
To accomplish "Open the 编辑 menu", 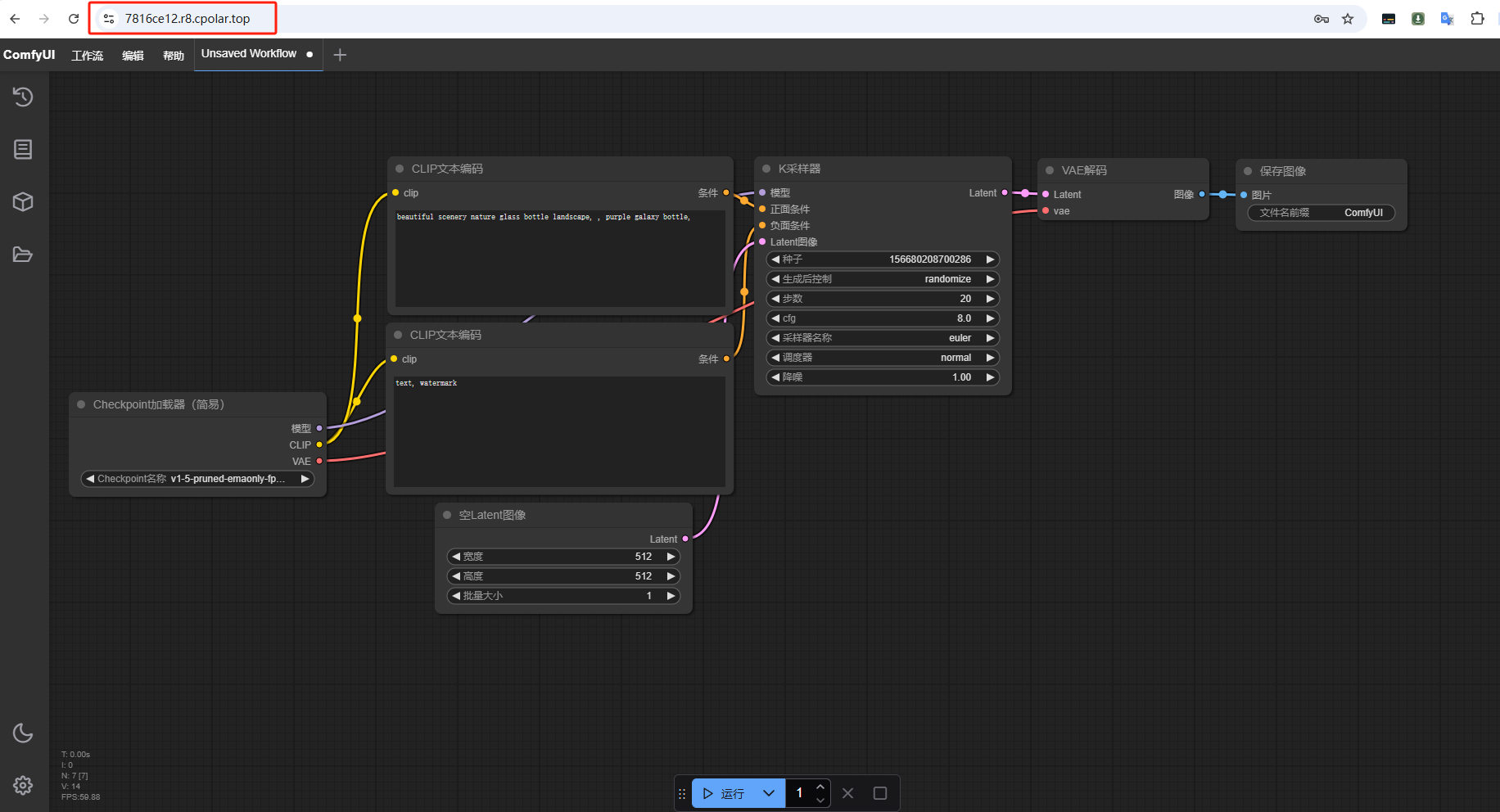I will pos(133,56).
